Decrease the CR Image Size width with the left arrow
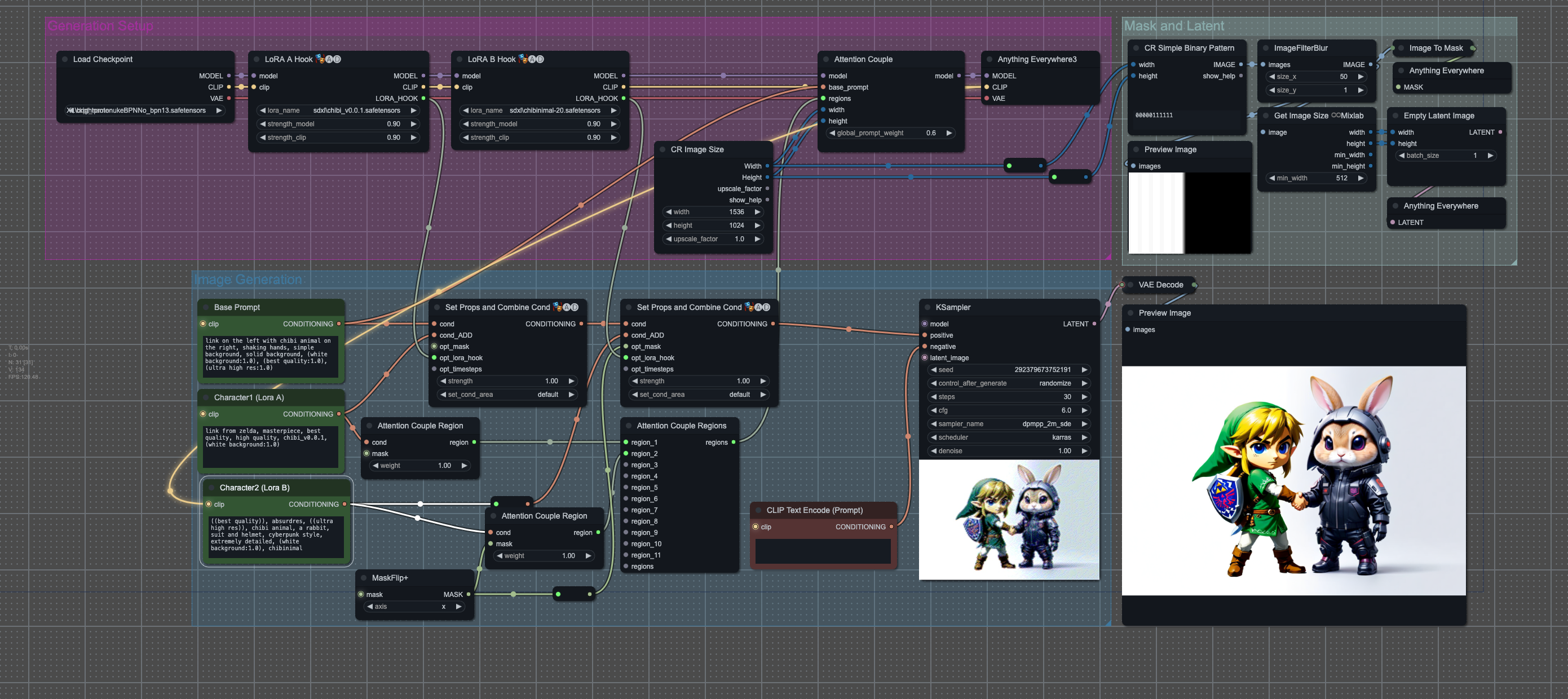Viewport: 1568px width, 699px height. [x=668, y=212]
